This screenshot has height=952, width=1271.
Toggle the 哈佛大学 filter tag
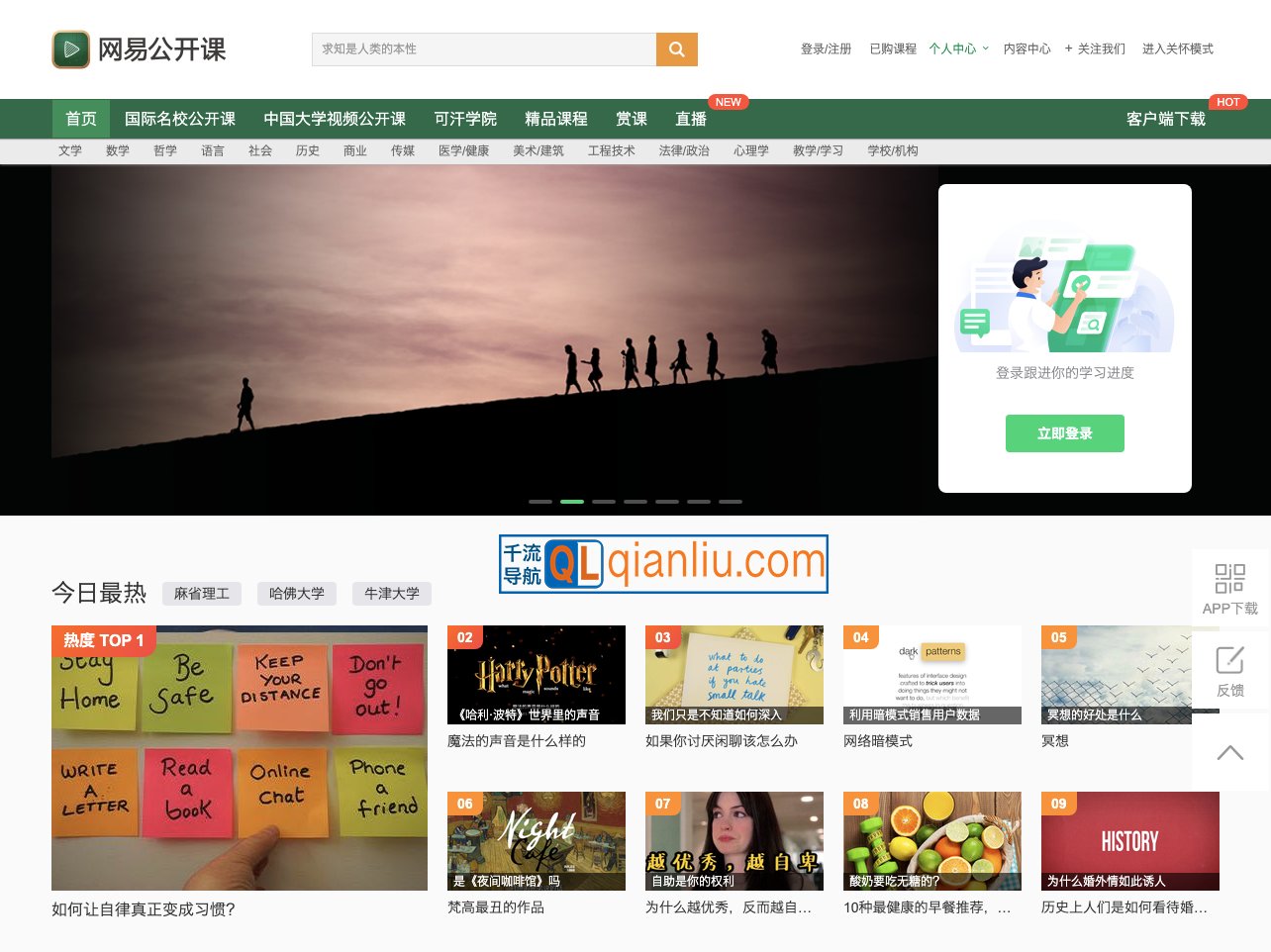click(x=297, y=593)
